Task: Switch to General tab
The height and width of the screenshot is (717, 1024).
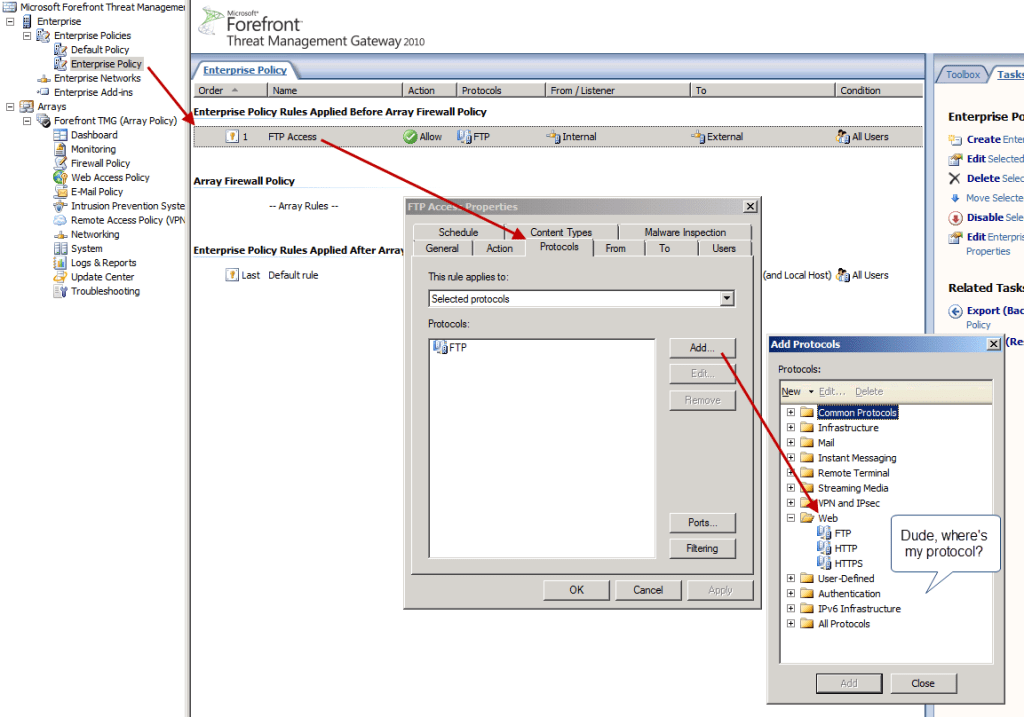Action: 442,249
